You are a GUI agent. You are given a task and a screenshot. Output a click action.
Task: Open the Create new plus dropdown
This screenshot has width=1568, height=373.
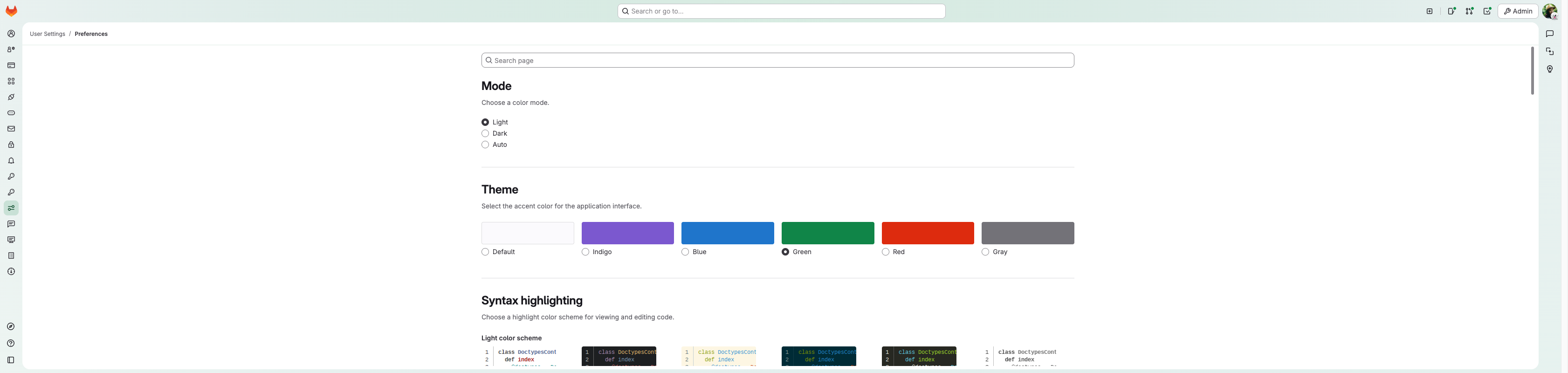1429,11
